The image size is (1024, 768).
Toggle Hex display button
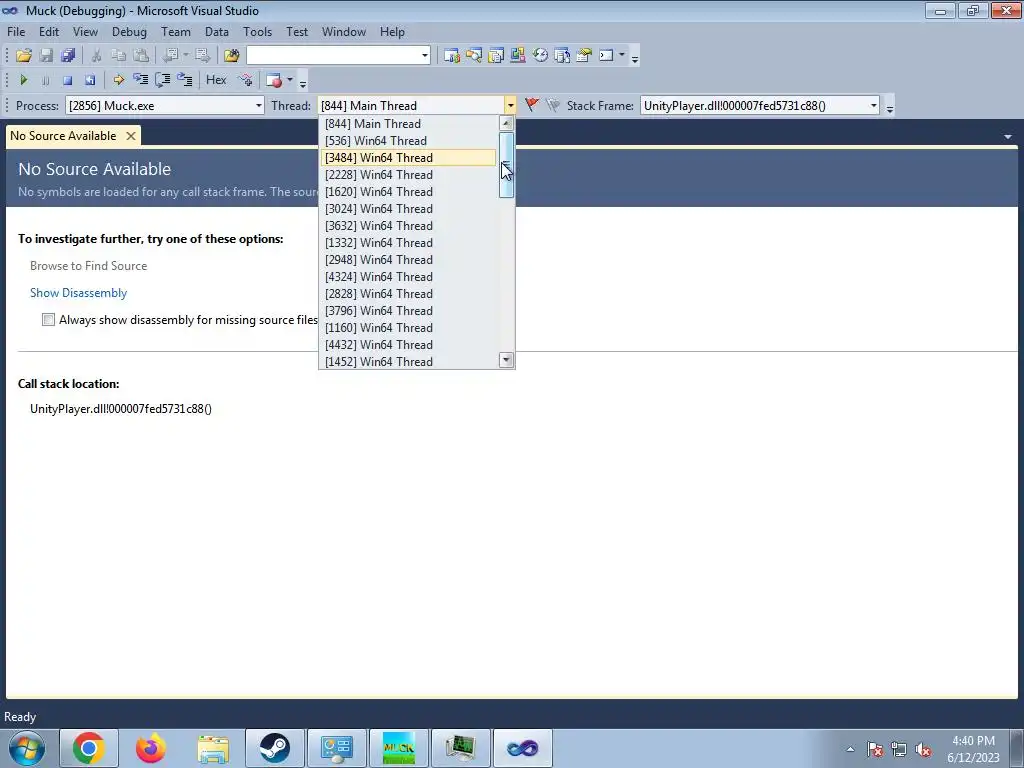[216, 80]
